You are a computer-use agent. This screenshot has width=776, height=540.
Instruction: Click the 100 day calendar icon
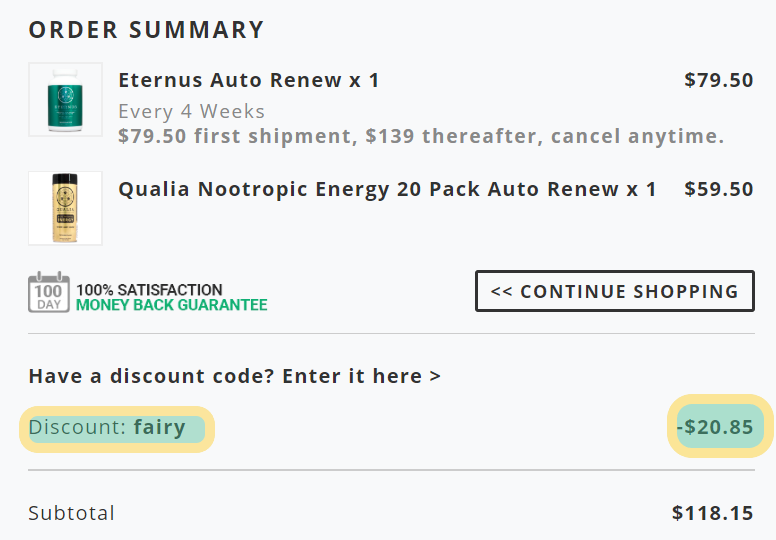click(49, 292)
